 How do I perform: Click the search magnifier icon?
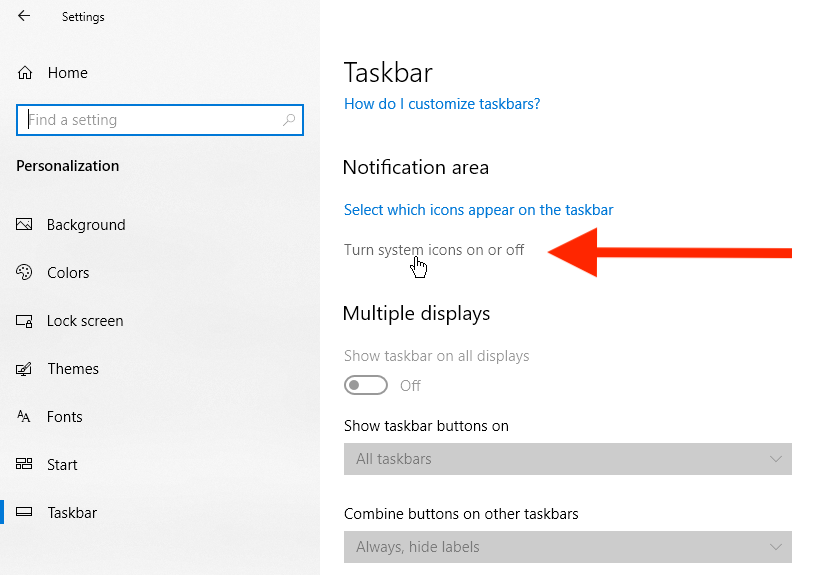point(289,120)
